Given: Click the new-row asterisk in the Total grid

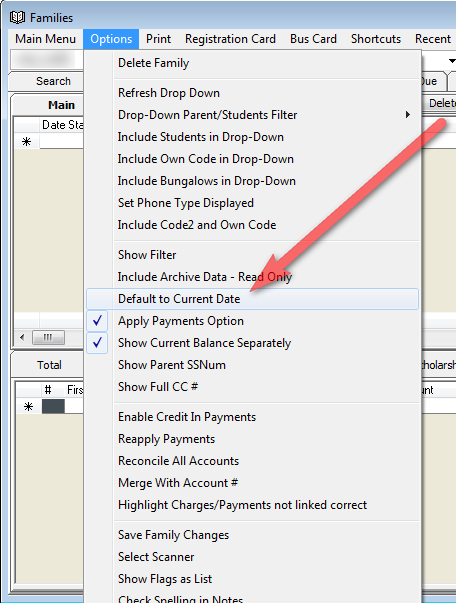Looking at the screenshot, I should click(x=28, y=406).
